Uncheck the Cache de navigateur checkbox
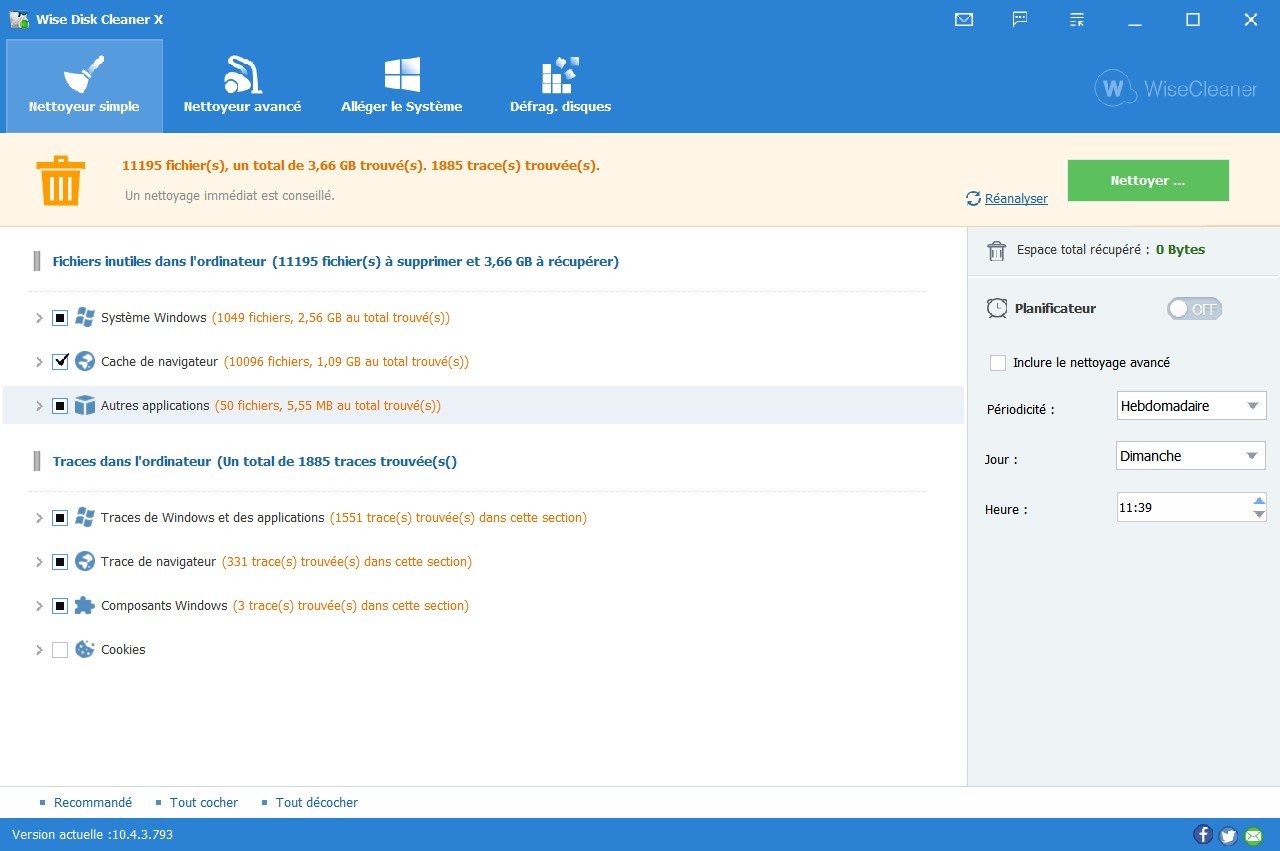The width and height of the screenshot is (1280, 851). click(x=60, y=362)
